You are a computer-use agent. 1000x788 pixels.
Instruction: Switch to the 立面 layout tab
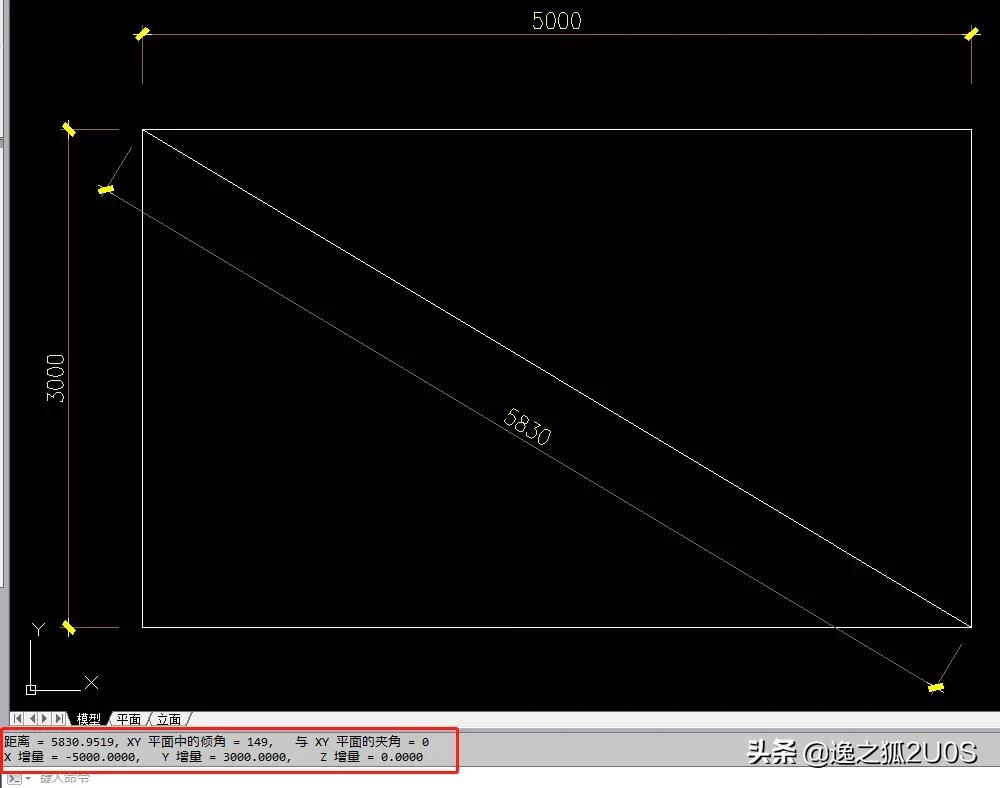pyautogui.click(x=168, y=719)
